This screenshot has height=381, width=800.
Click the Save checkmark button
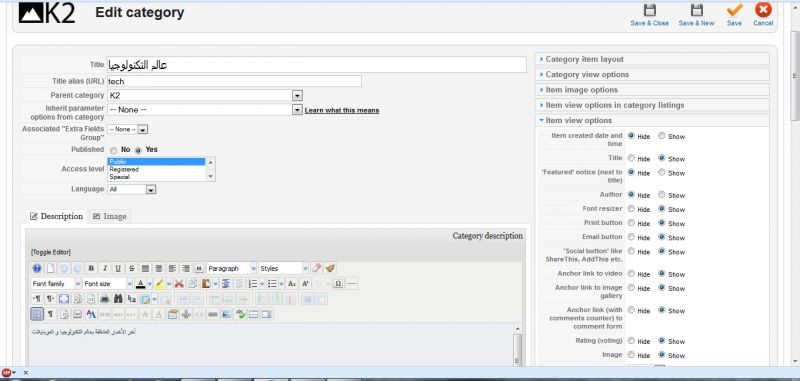click(734, 15)
